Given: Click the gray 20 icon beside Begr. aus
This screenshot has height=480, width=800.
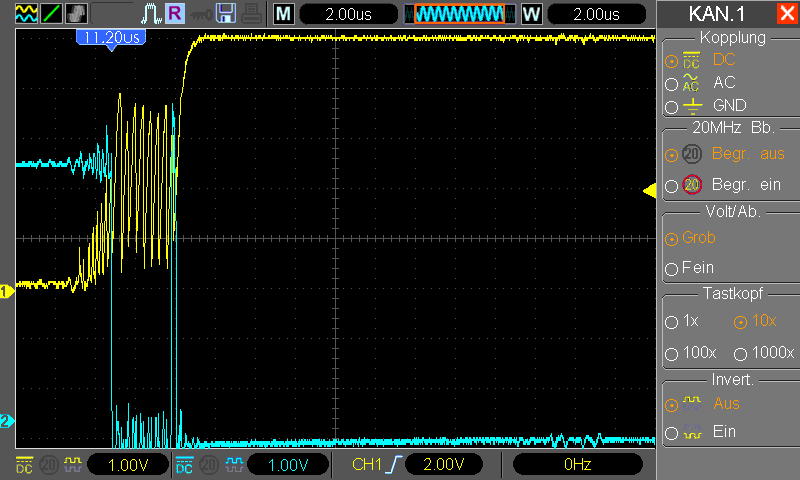Looking at the screenshot, I should tap(692, 154).
